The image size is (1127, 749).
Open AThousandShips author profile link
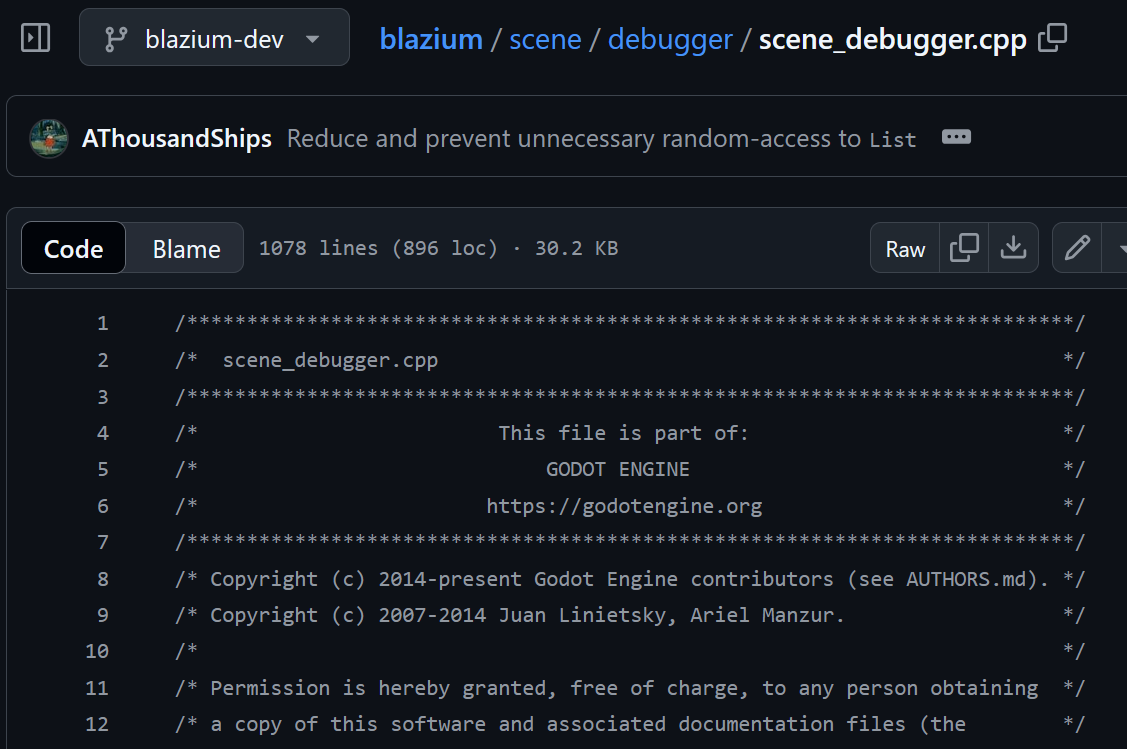(177, 138)
